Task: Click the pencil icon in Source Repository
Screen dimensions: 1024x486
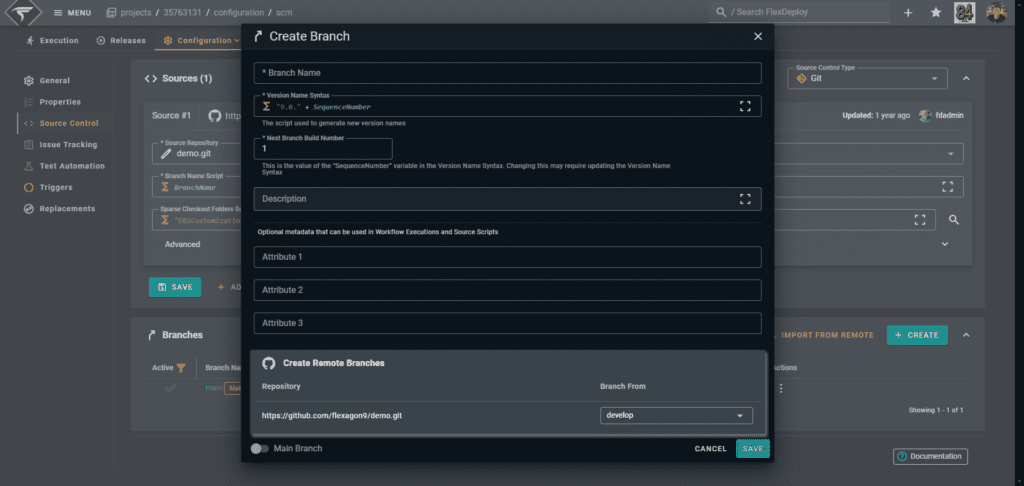Action: tap(166, 154)
